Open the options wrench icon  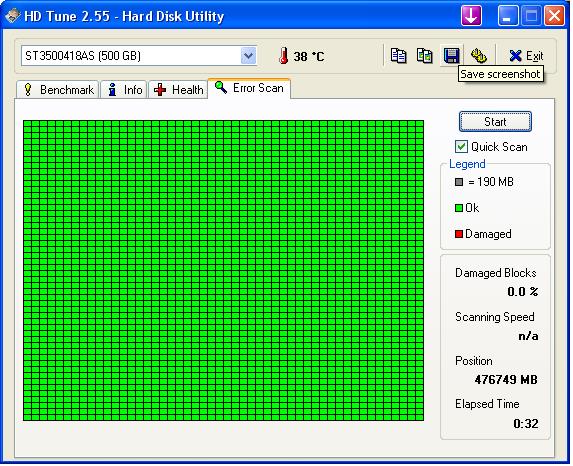click(x=478, y=56)
